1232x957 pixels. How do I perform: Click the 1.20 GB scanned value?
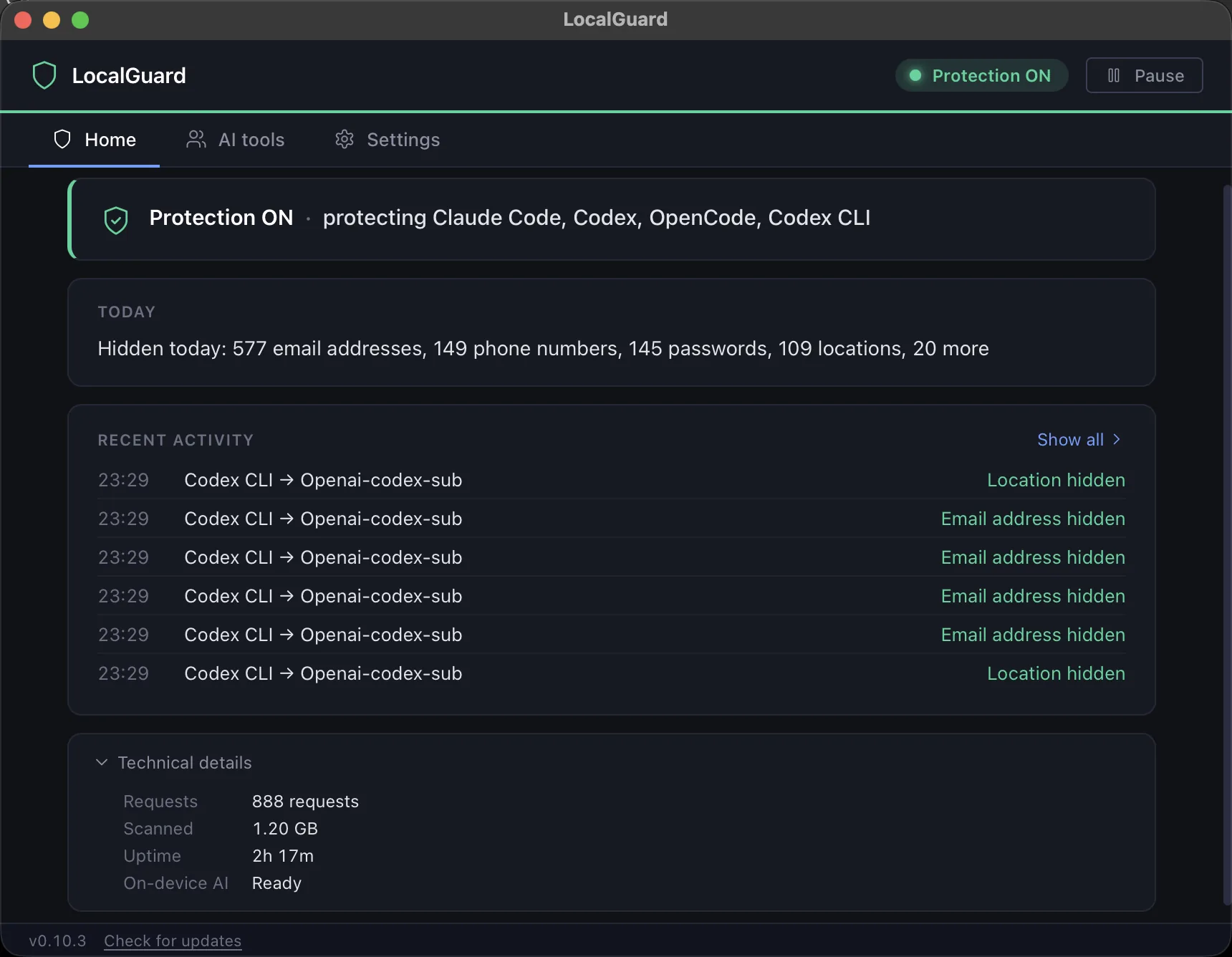pos(285,829)
